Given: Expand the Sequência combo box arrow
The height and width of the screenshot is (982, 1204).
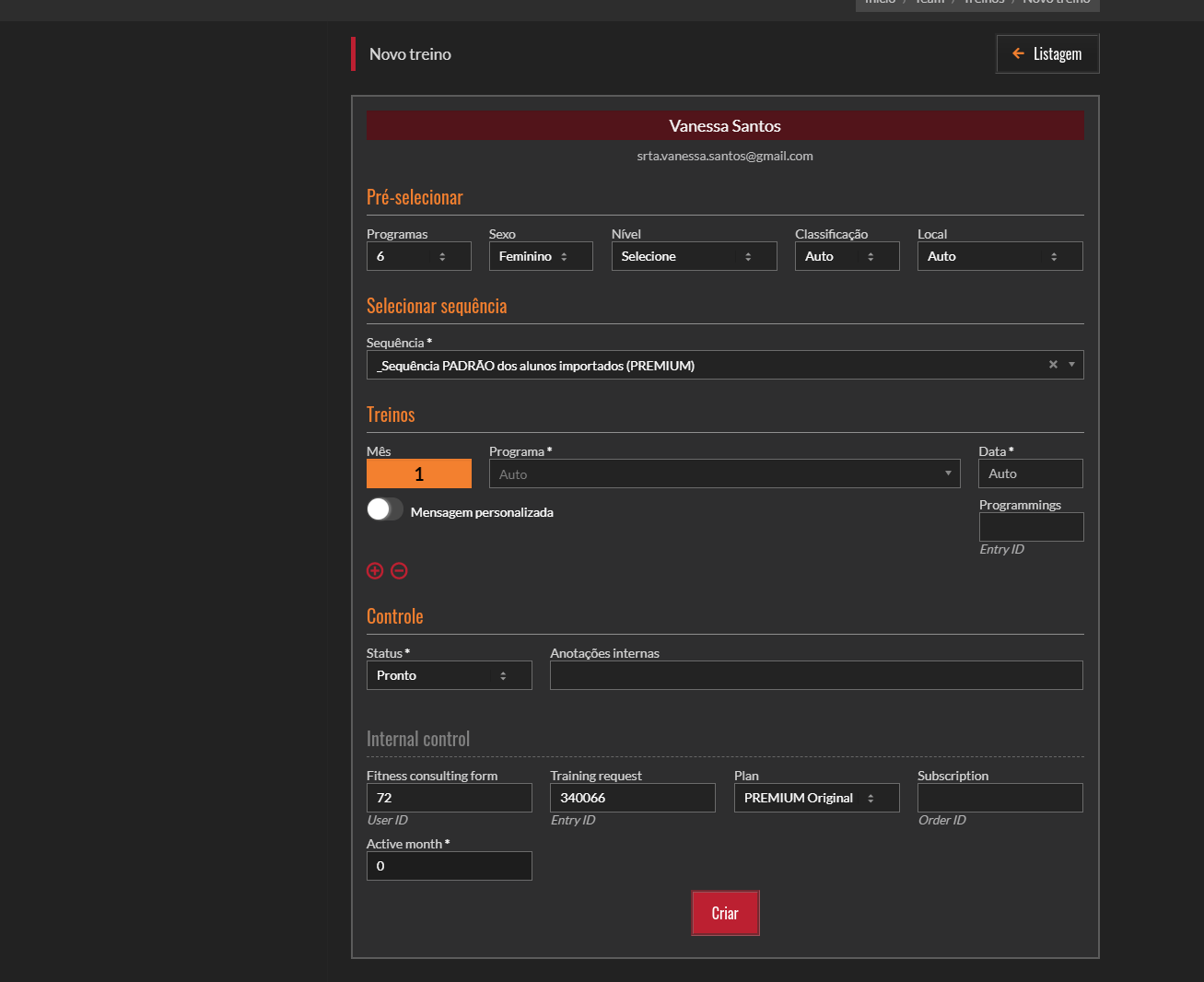Looking at the screenshot, I should coord(1071,365).
